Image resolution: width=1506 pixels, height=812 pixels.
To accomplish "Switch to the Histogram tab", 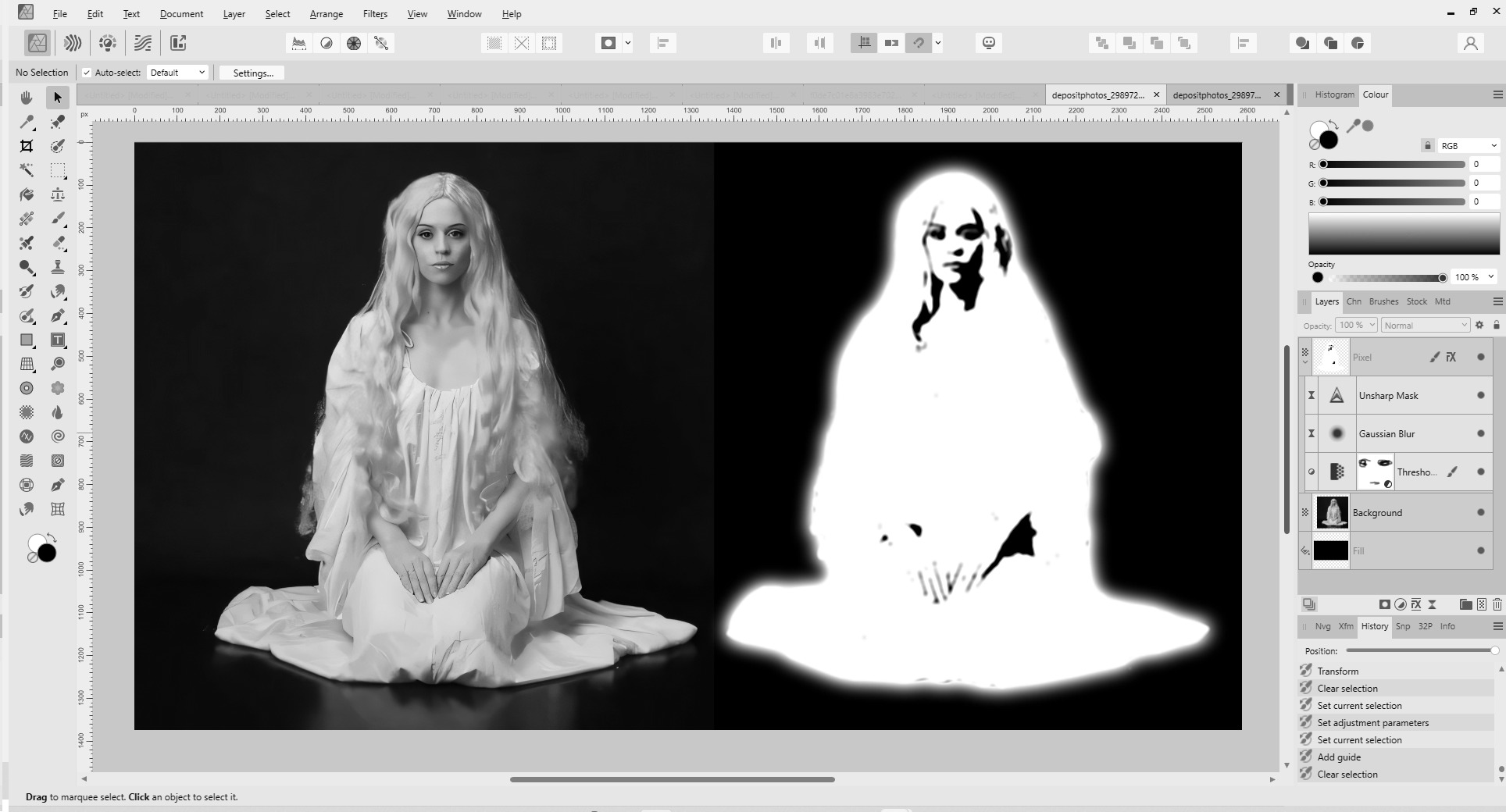I will [1334, 94].
